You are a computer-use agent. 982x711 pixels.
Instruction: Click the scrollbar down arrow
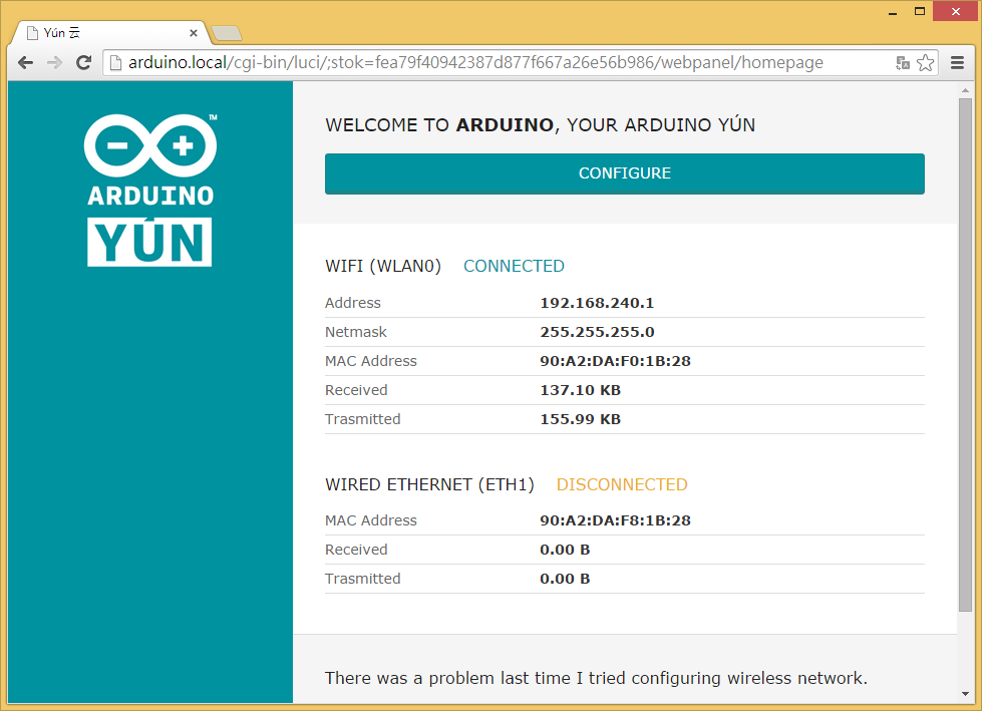(x=965, y=694)
